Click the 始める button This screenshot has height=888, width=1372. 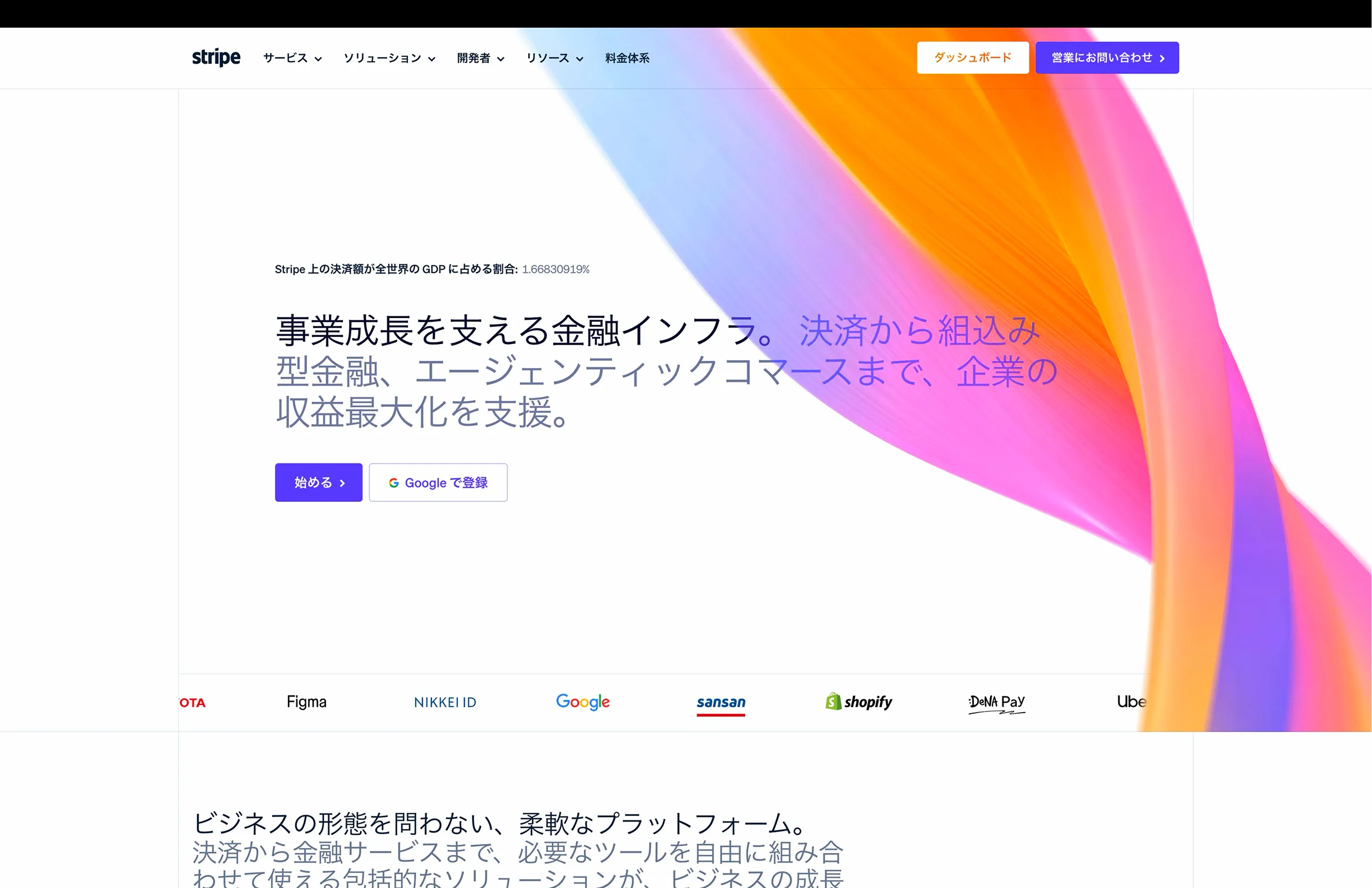point(318,482)
